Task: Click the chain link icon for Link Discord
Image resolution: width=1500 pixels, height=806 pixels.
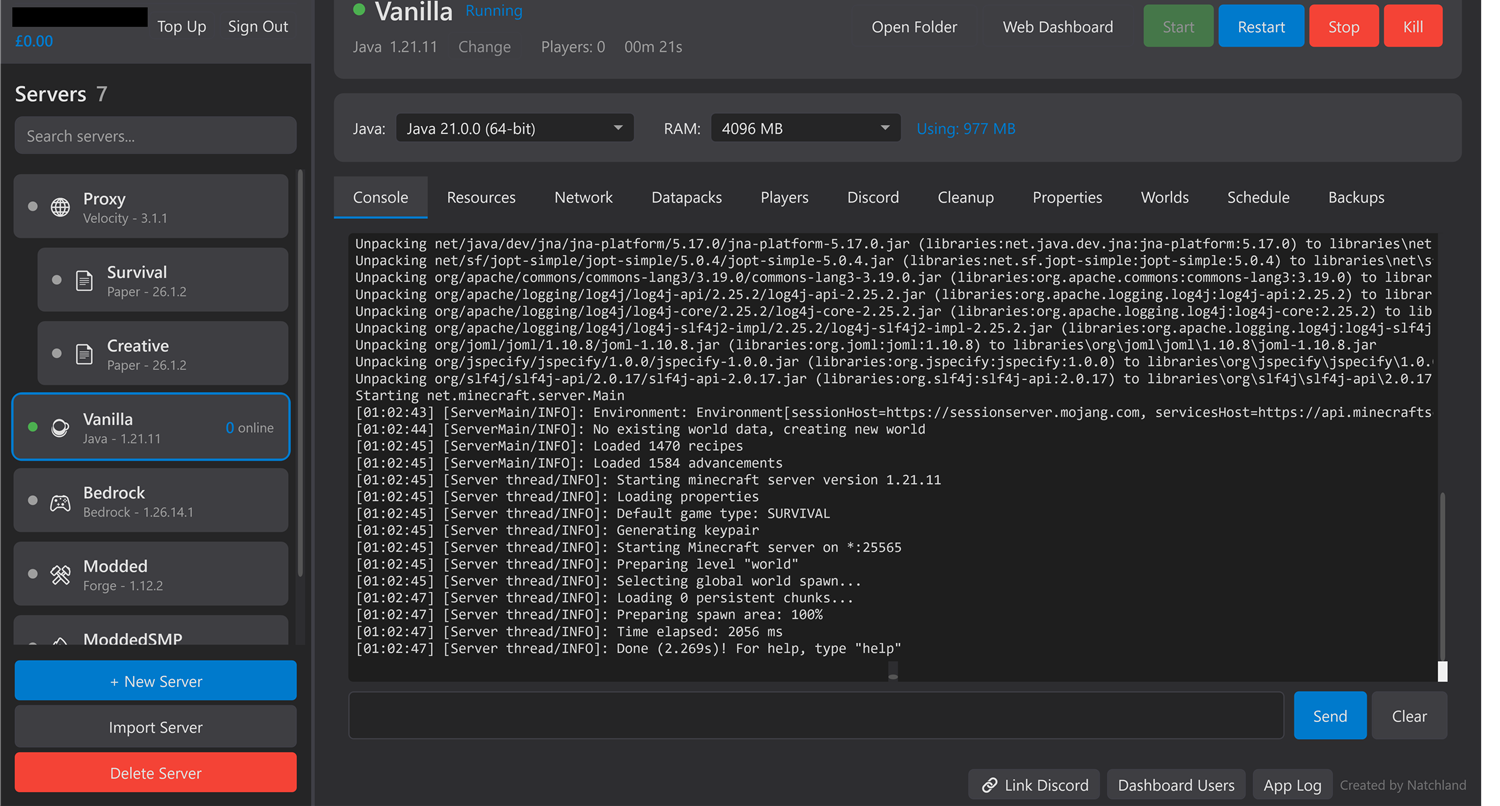Action: point(989,785)
